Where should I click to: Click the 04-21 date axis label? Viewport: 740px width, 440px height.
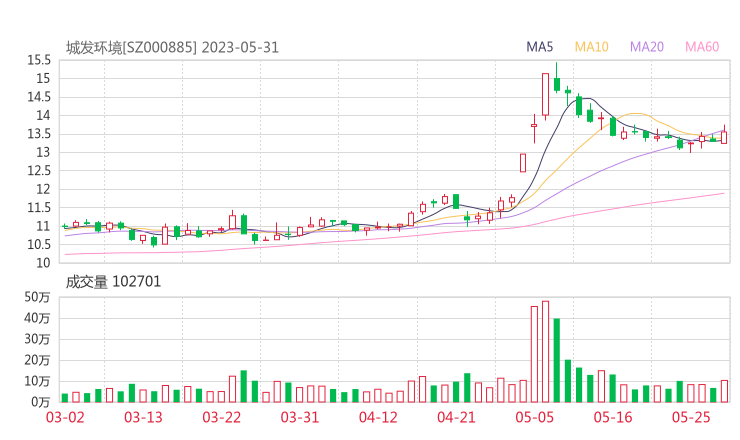coord(456,417)
